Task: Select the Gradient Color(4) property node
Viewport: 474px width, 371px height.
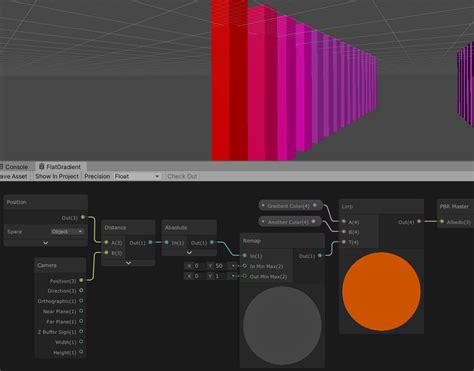Action: (290, 206)
